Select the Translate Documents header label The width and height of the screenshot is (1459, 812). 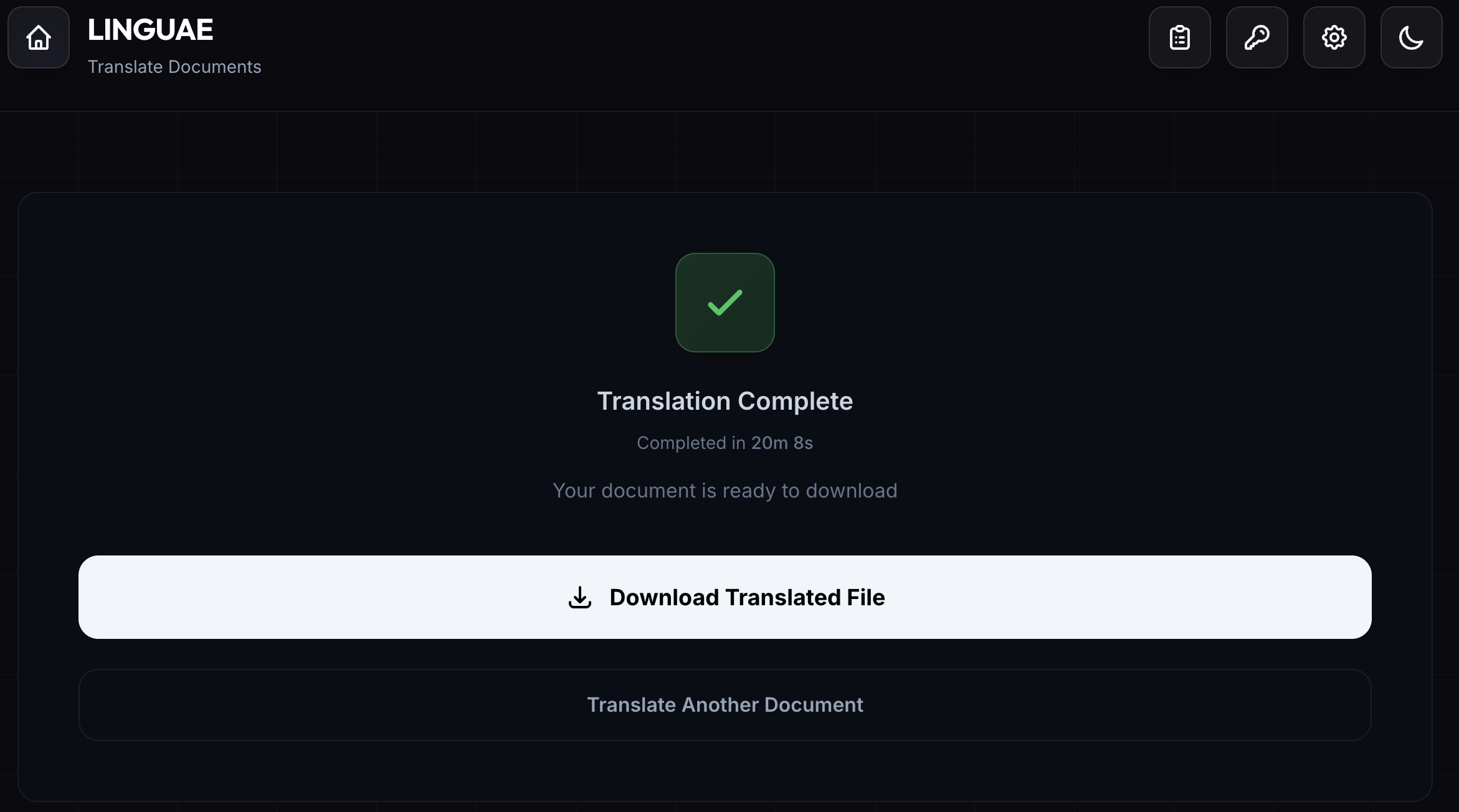[x=174, y=67]
